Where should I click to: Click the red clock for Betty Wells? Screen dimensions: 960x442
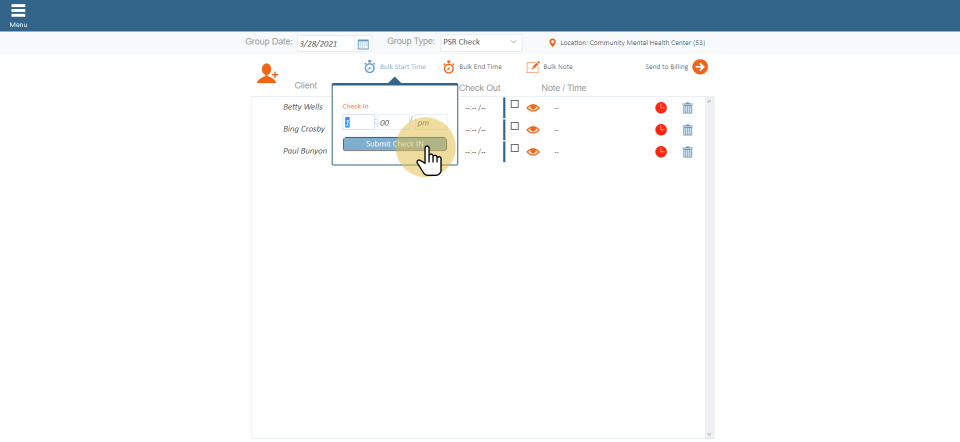(660, 108)
